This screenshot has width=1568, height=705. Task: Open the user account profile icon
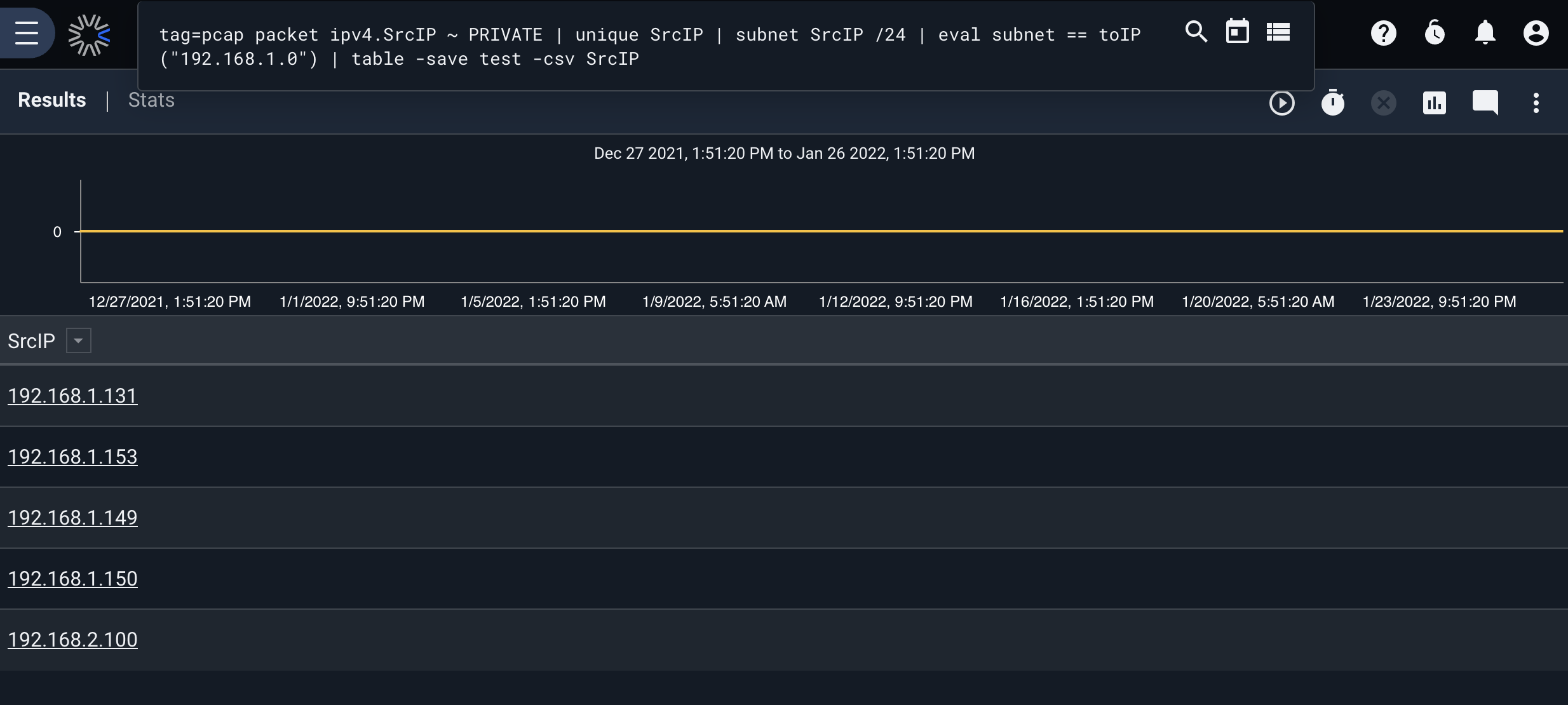pos(1536,33)
